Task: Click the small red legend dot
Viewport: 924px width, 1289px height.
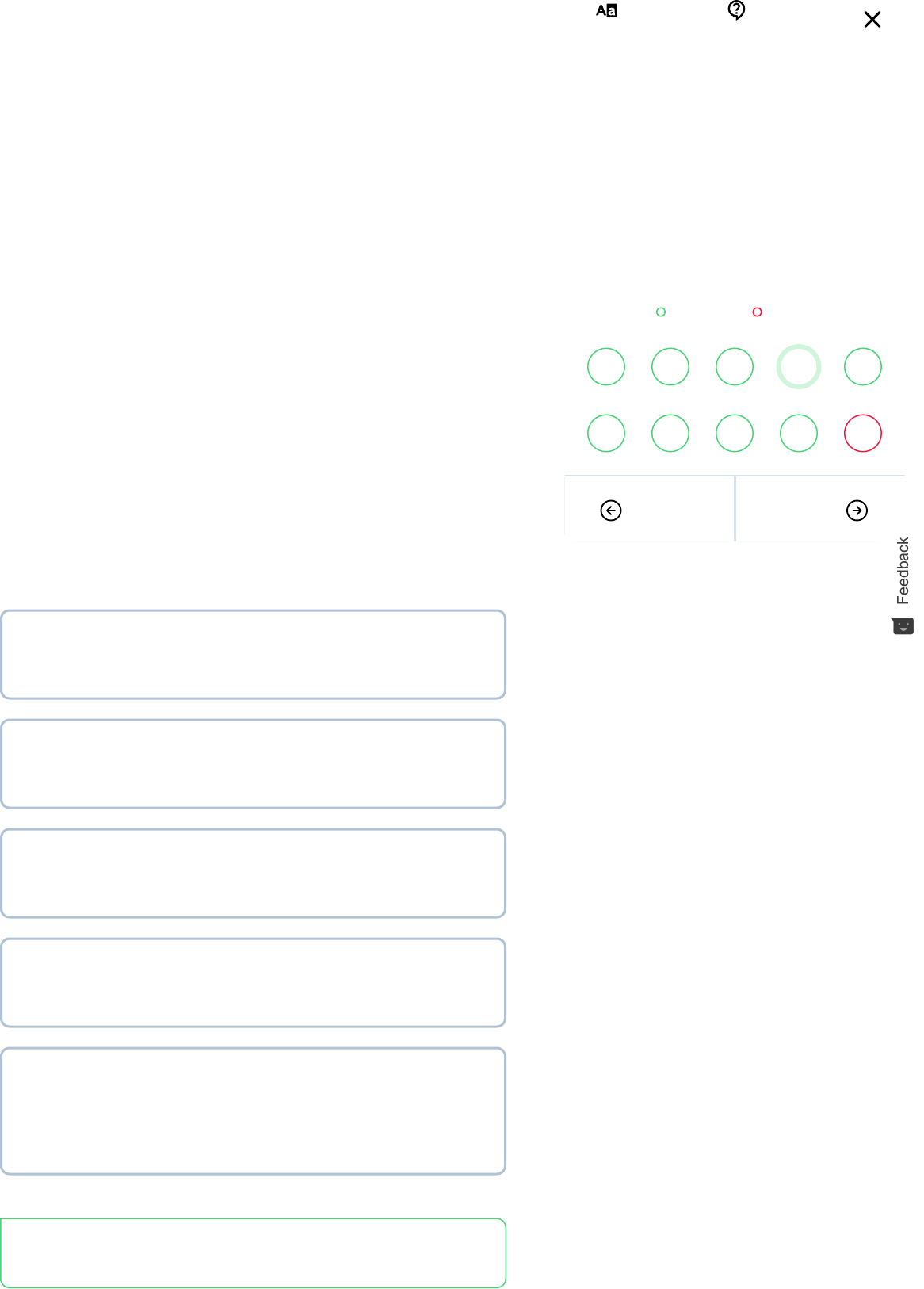Action: [x=757, y=312]
